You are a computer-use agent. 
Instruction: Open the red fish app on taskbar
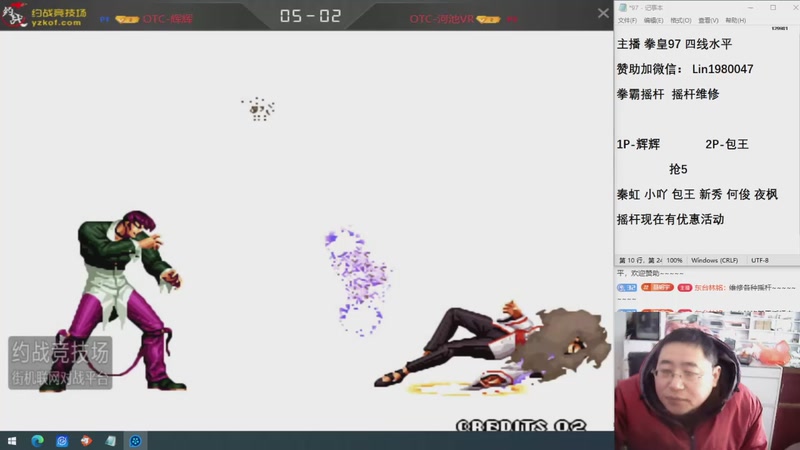(x=86, y=441)
